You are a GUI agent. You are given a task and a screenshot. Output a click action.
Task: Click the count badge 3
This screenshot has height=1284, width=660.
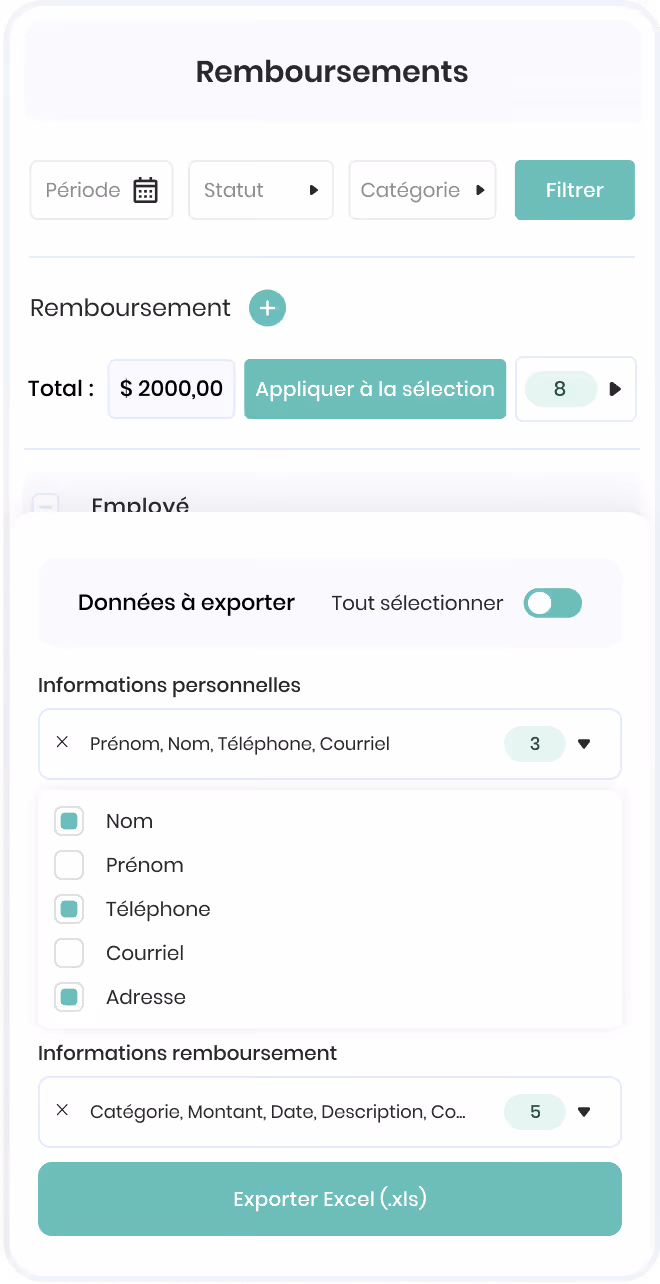click(x=535, y=744)
